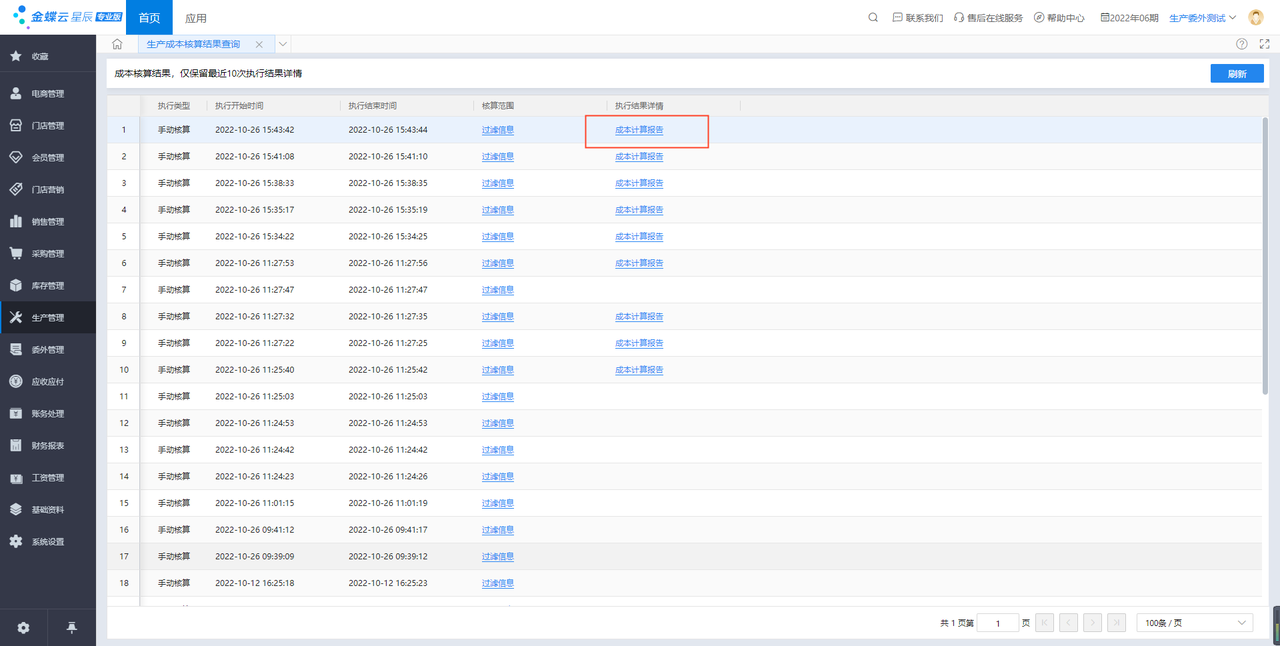1280x646 pixels.
Task: Toggle the sidebar pin icon
Action: [x=72, y=628]
